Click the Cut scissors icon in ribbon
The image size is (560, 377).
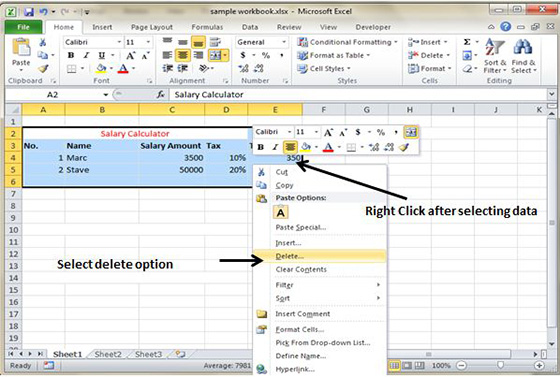[43, 42]
